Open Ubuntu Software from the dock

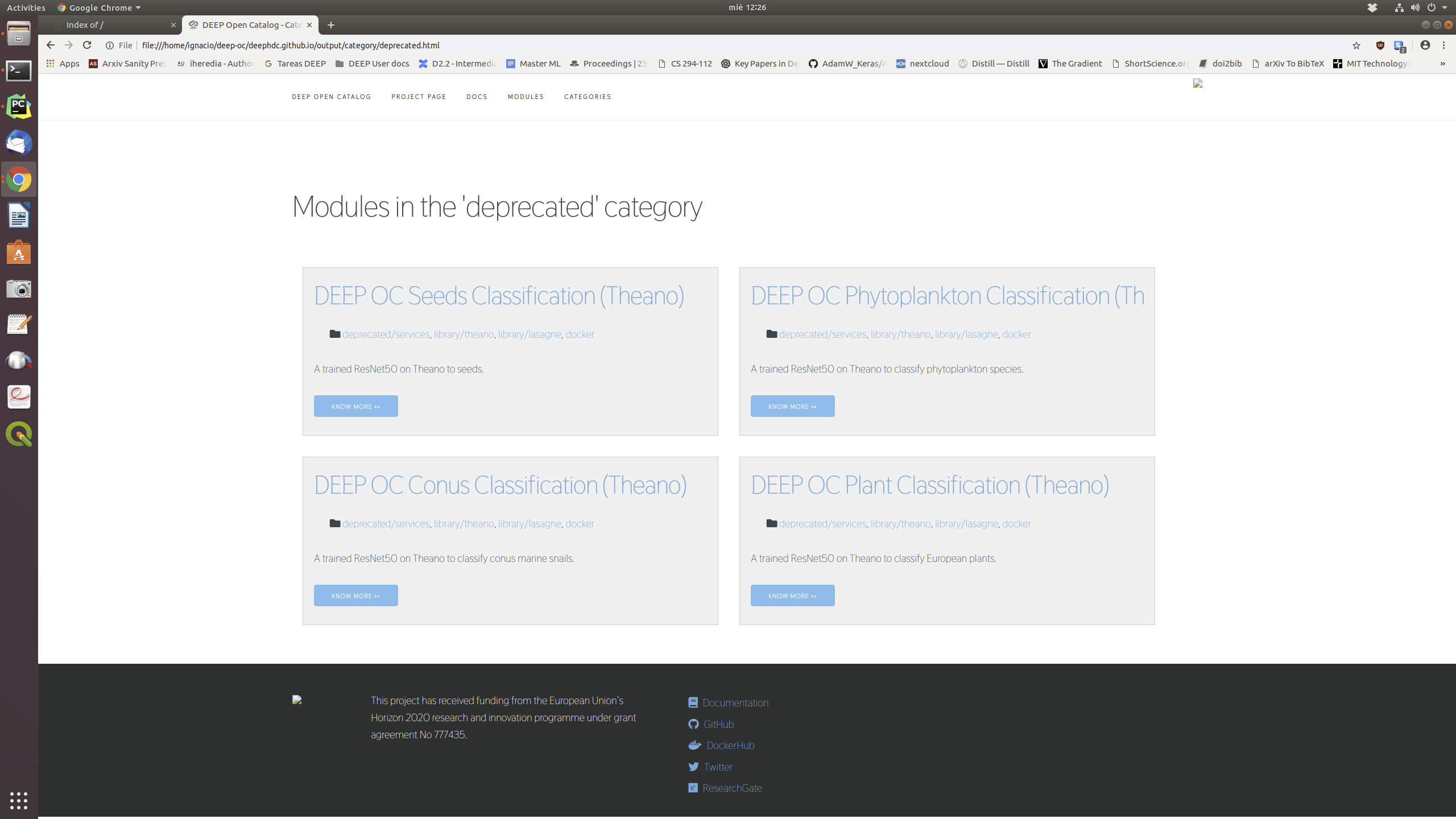pyautogui.click(x=19, y=252)
